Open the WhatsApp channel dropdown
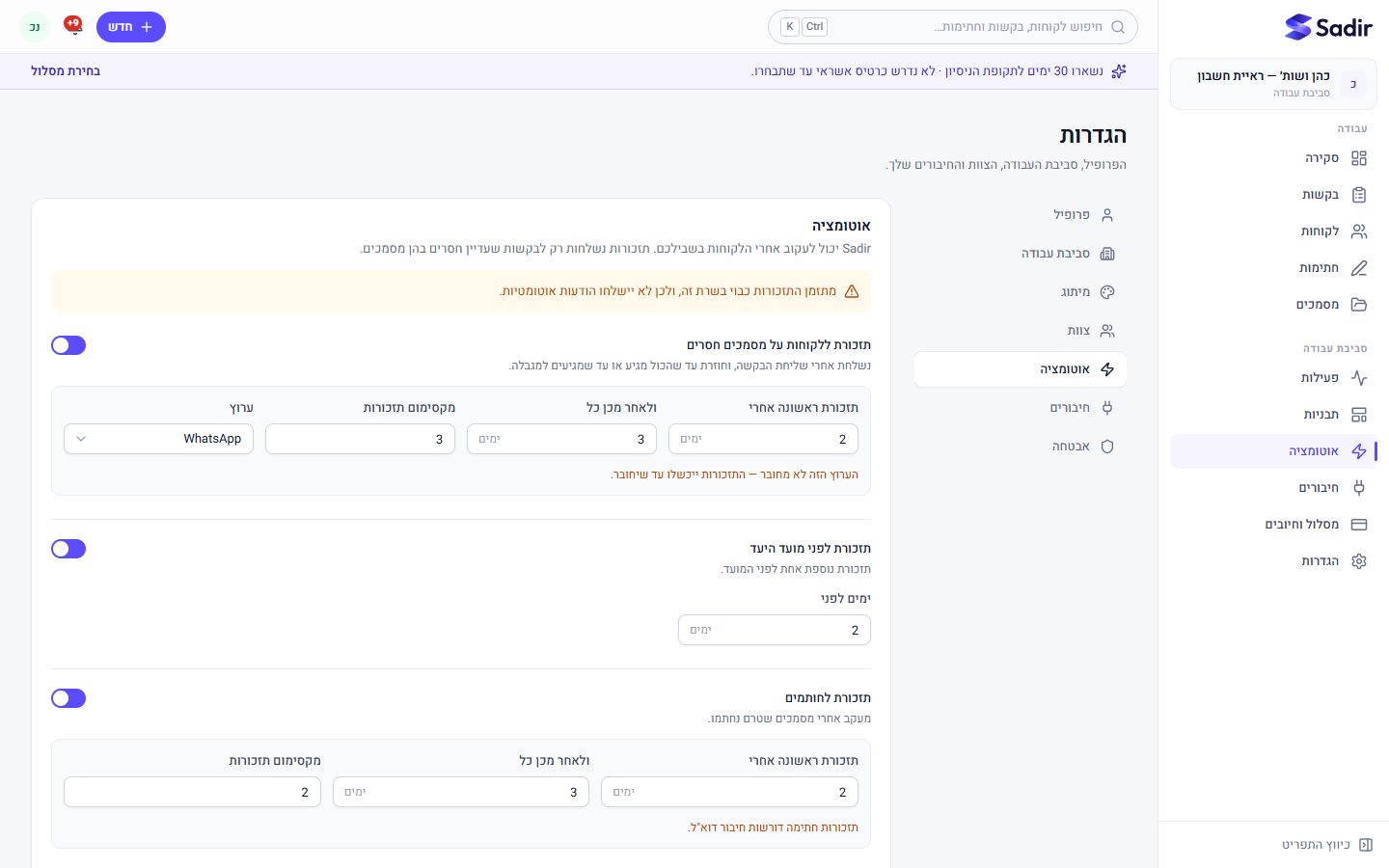Viewport: 1389px width, 868px height. point(159,439)
